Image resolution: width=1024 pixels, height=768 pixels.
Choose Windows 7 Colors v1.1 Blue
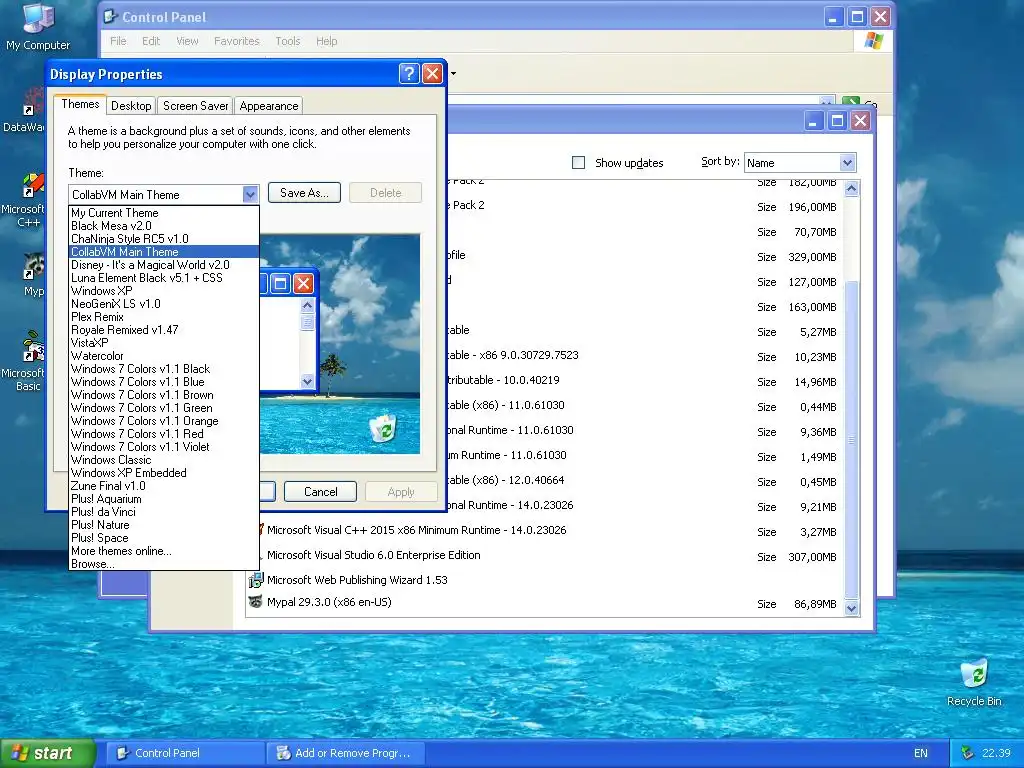click(x=164, y=382)
